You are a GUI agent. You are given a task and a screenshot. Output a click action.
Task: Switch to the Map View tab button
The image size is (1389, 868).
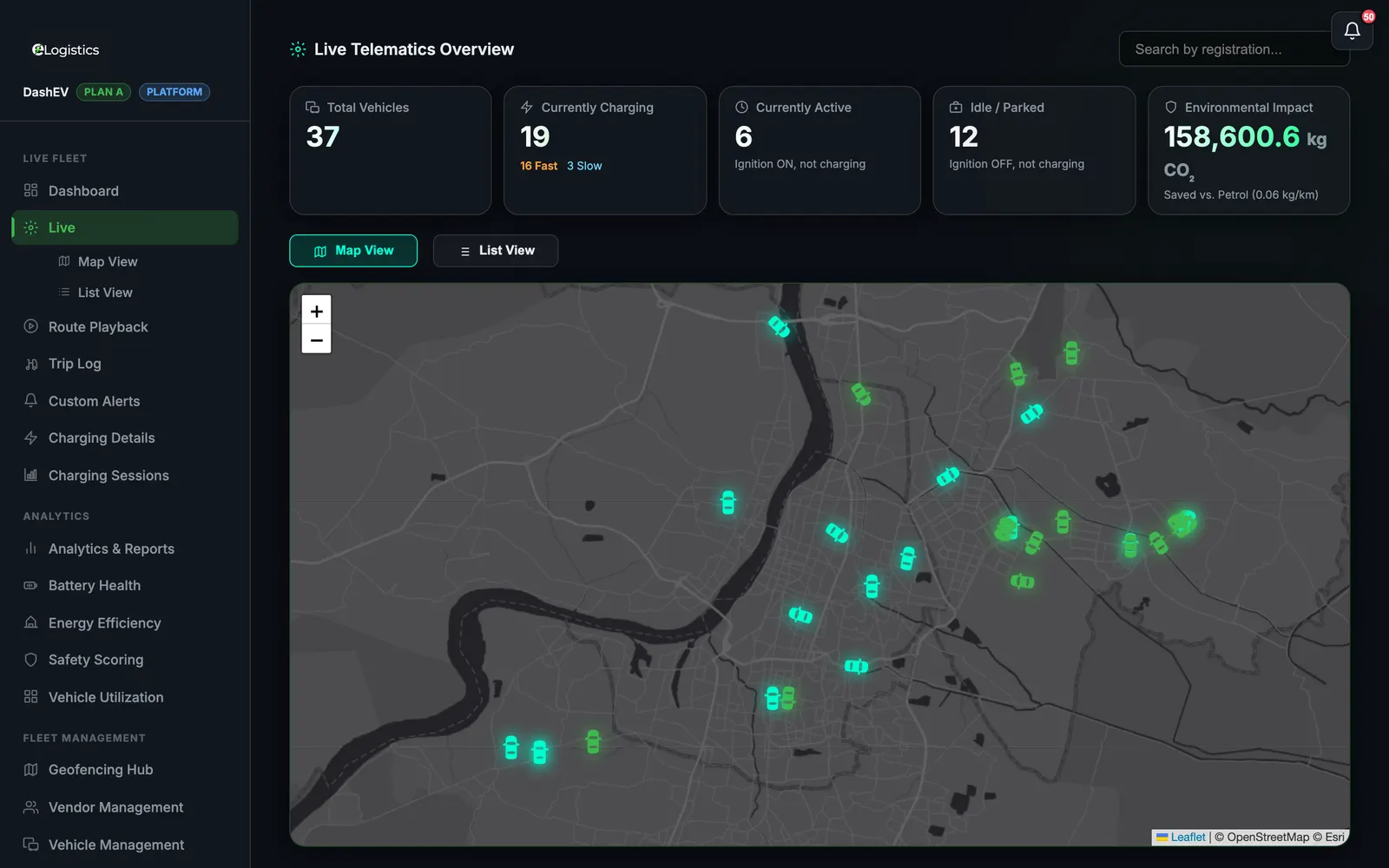[353, 250]
